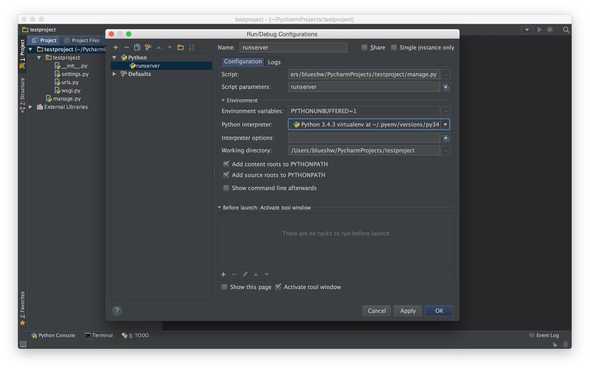Edit Environment variables with browse button
590x371 pixels.
pos(445,111)
